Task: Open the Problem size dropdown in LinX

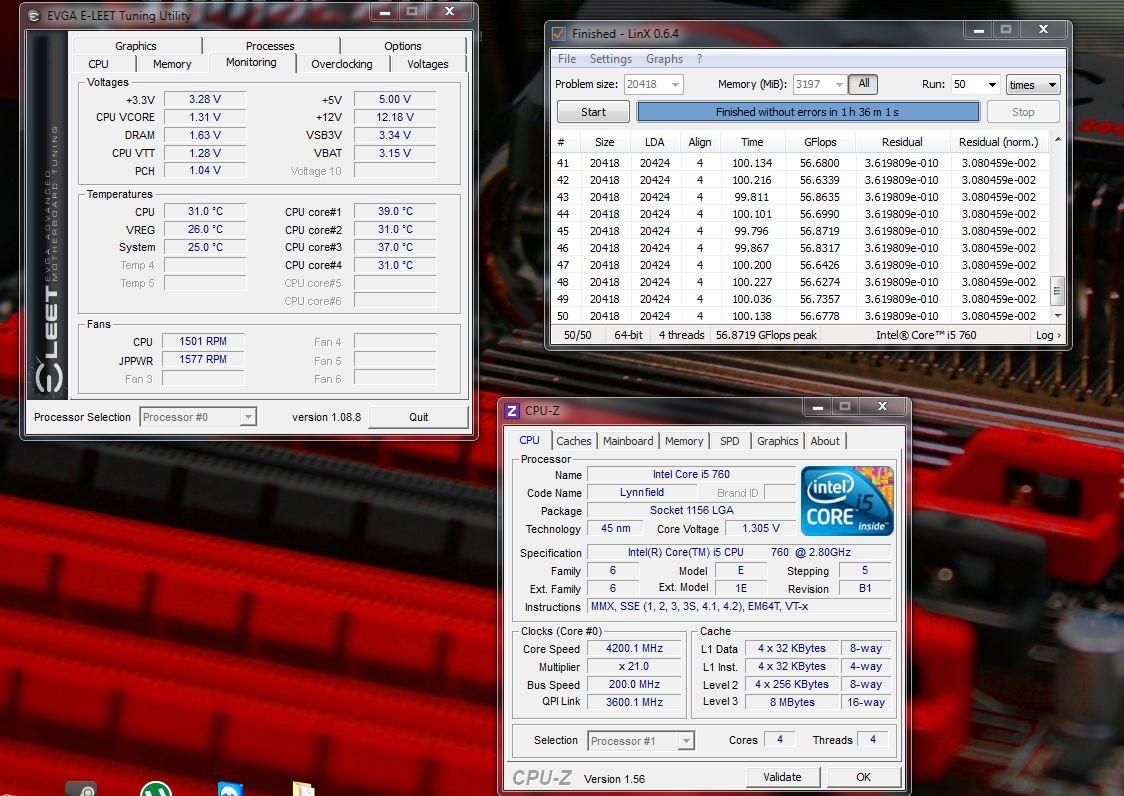Action: (675, 85)
